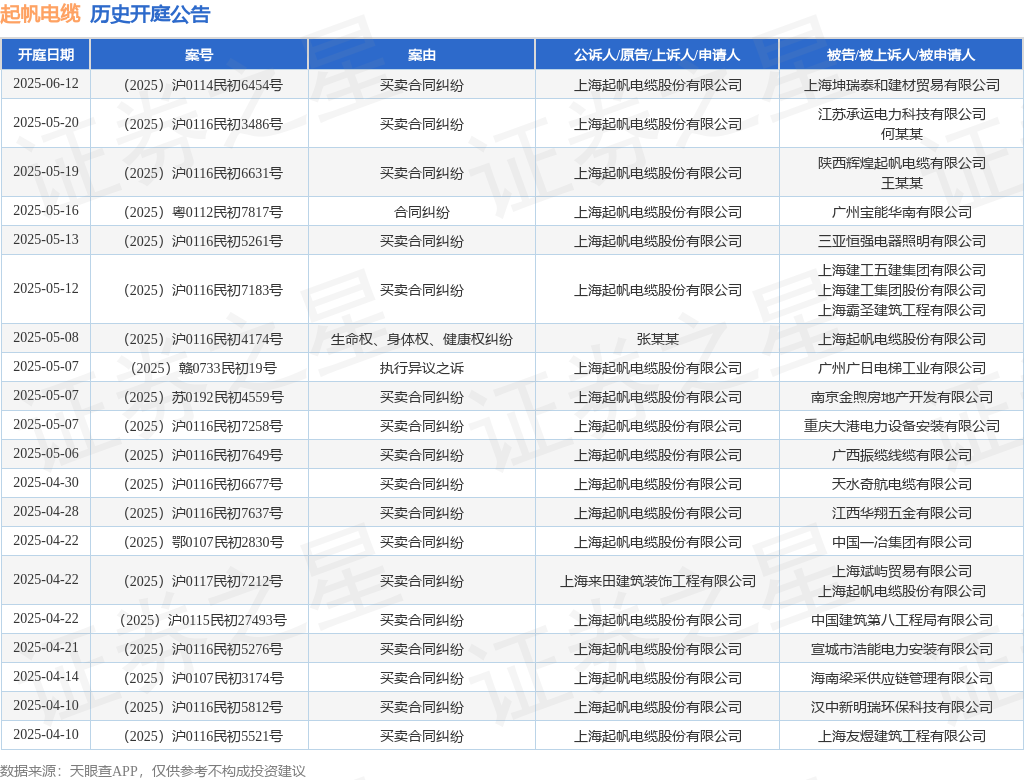This screenshot has height=780, width=1024.
Task: Click defendant 王某某
Action: pos(901,183)
